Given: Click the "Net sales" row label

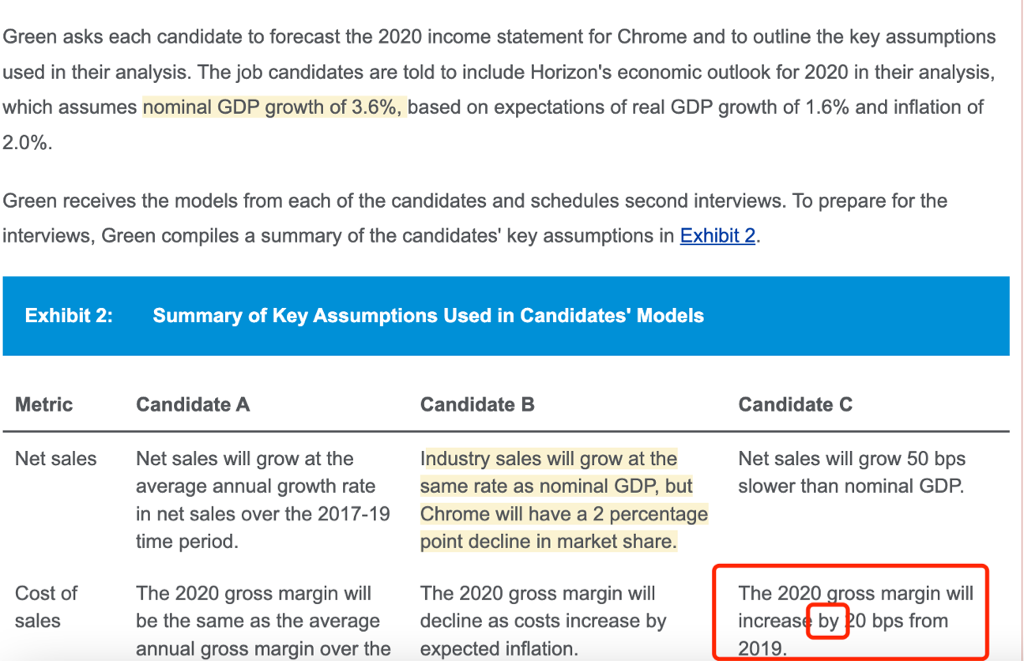Looking at the screenshot, I should tap(56, 459).
